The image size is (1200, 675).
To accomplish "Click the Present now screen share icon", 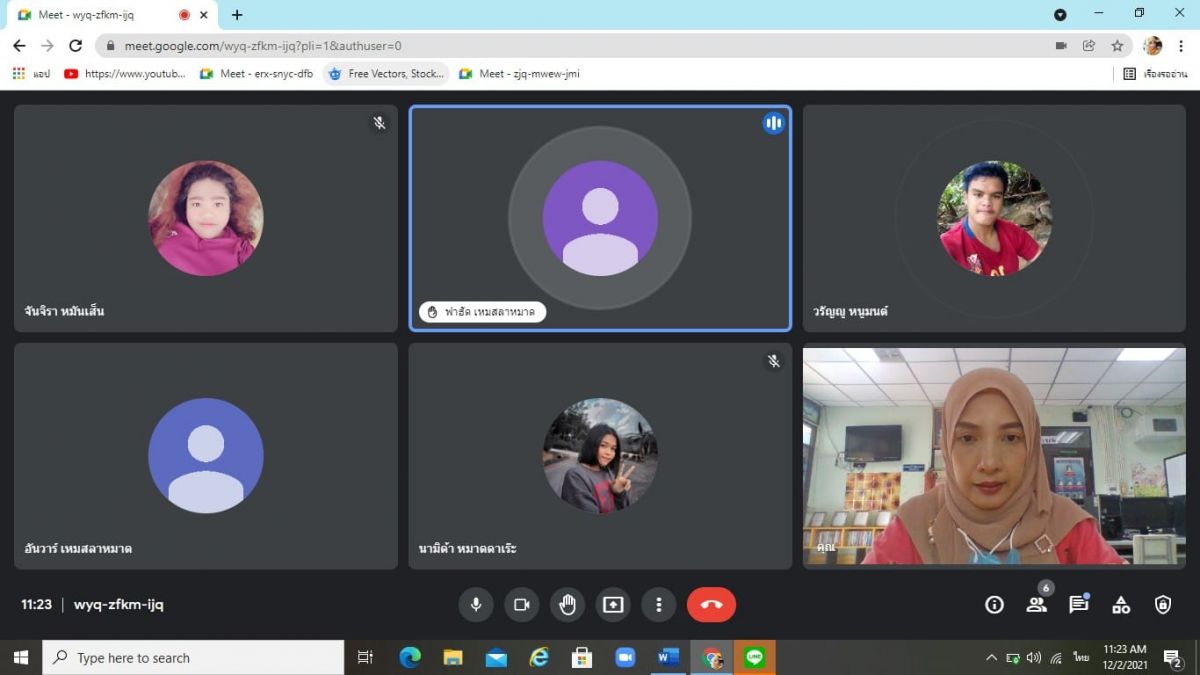I will [x=613, y=604].
